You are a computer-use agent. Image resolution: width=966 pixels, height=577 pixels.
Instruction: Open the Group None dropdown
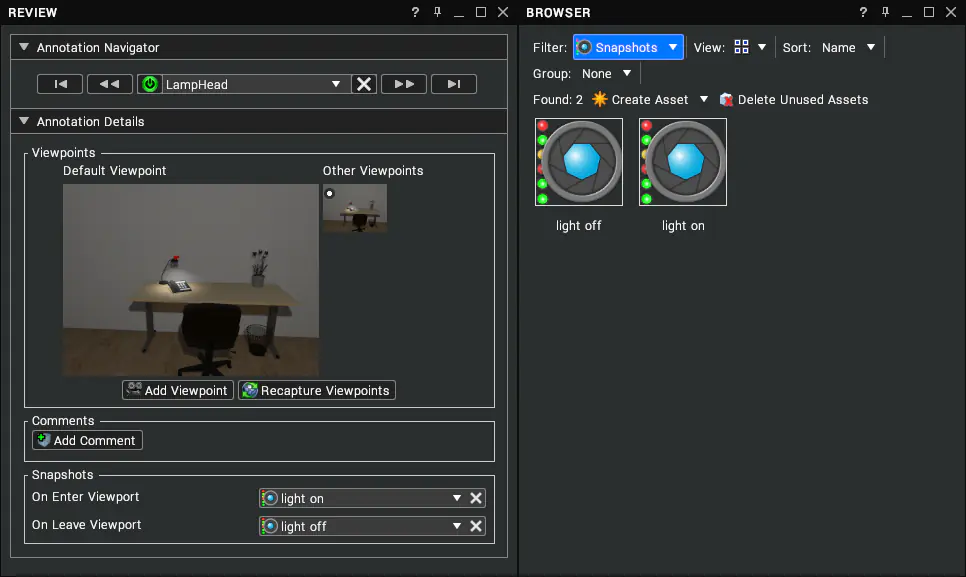tap(606, 73)
